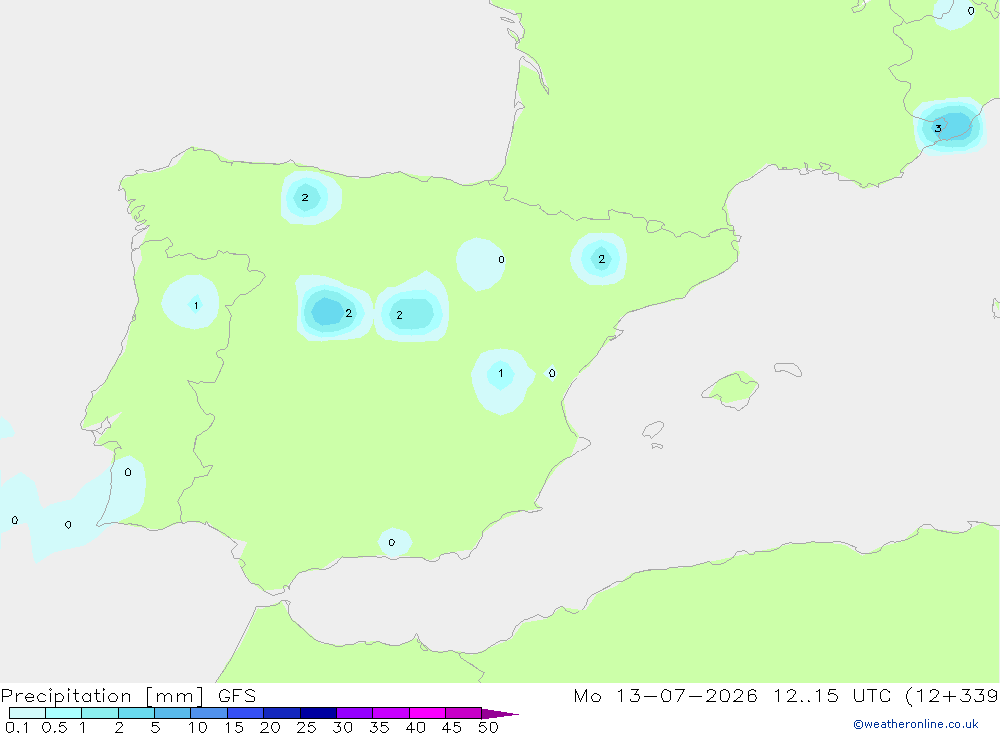Click the 'Mo 13-07-2026' date text
This screenshot has width=1000, height=733.
coord(665,696)
